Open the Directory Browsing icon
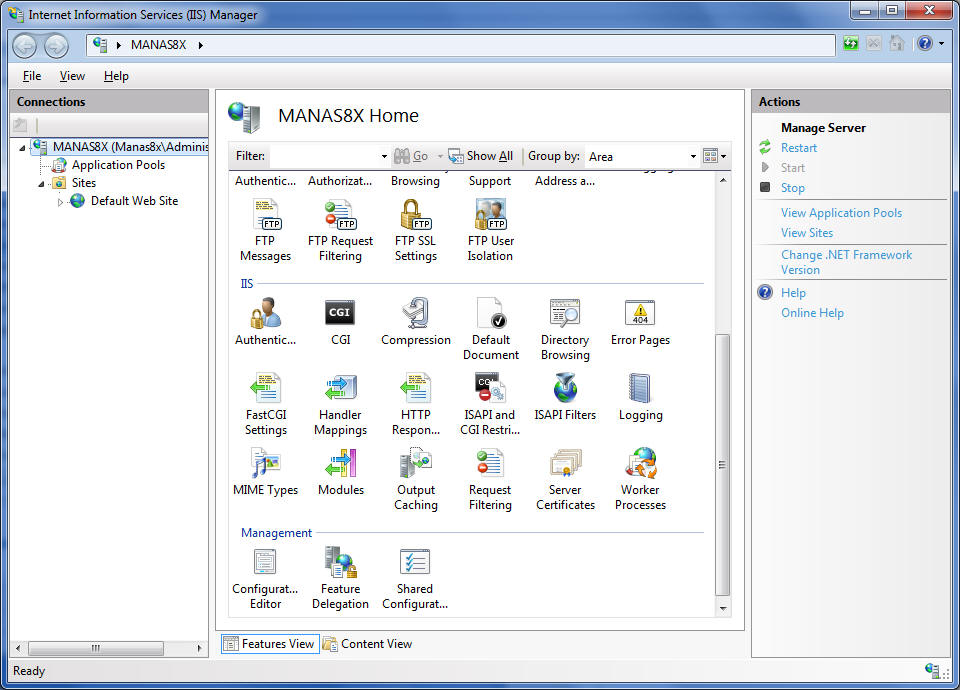960x690 pixels. pos(565,314)
